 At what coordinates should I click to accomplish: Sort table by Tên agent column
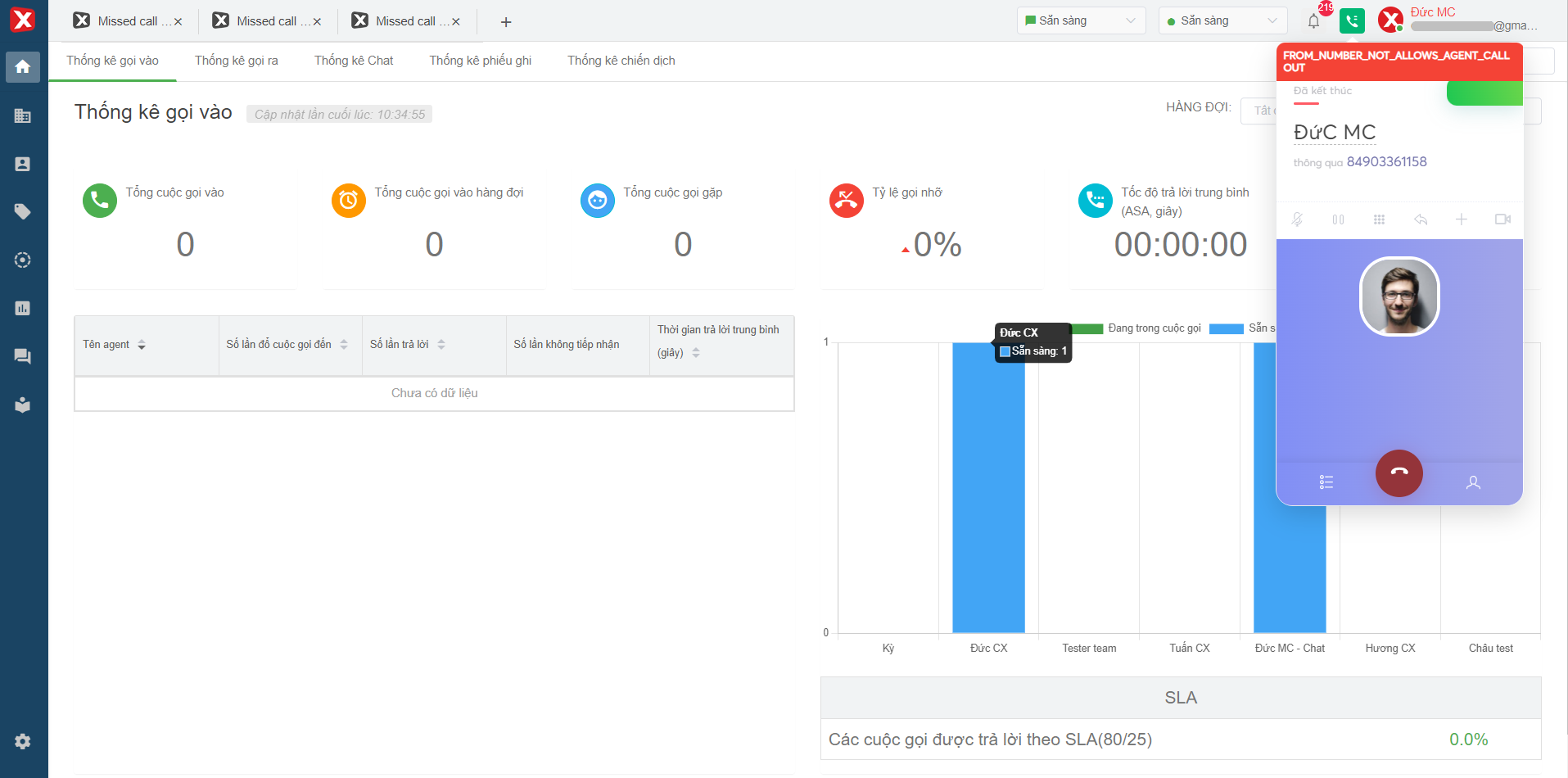(142, 345)
